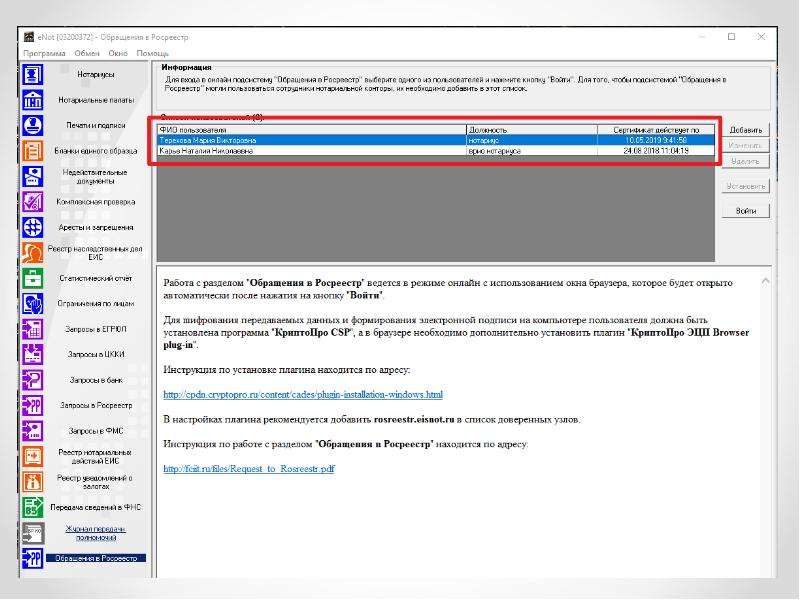Open the Request_to_Rosreestr.pdf link
The width and height of the screenshot is (800, 600).
click(x=249, y=468)
